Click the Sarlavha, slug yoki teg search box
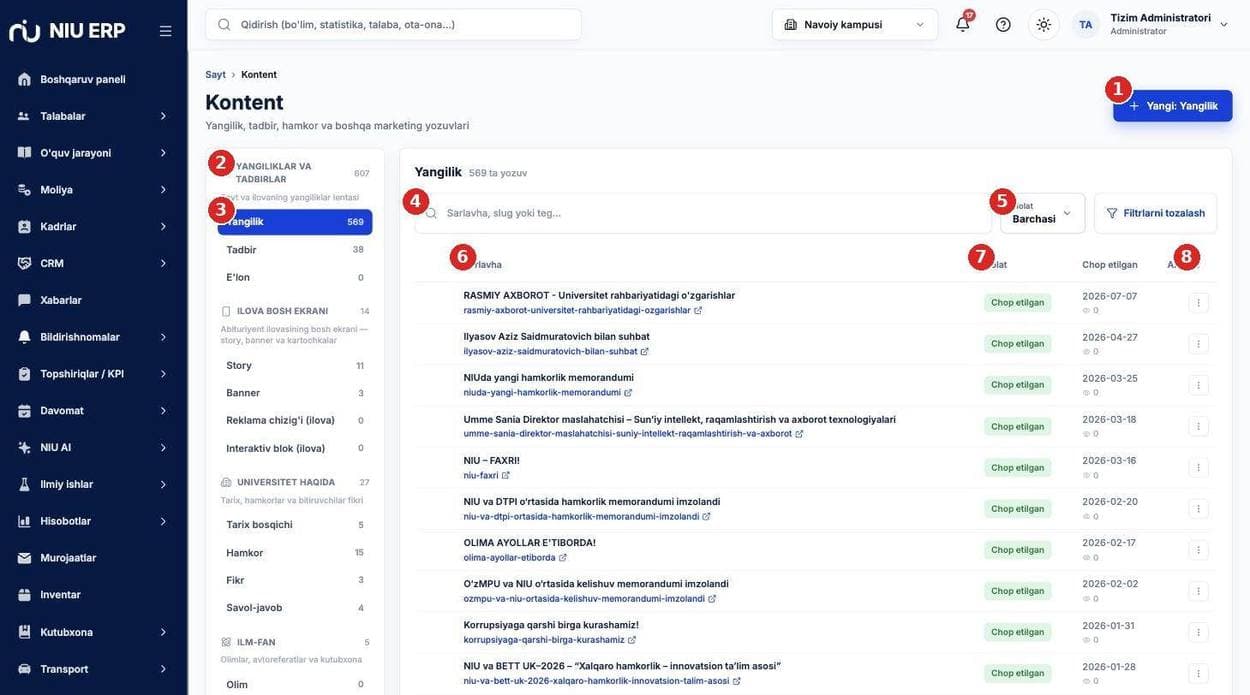This screenshot has height=695, width=1250. 703,213
